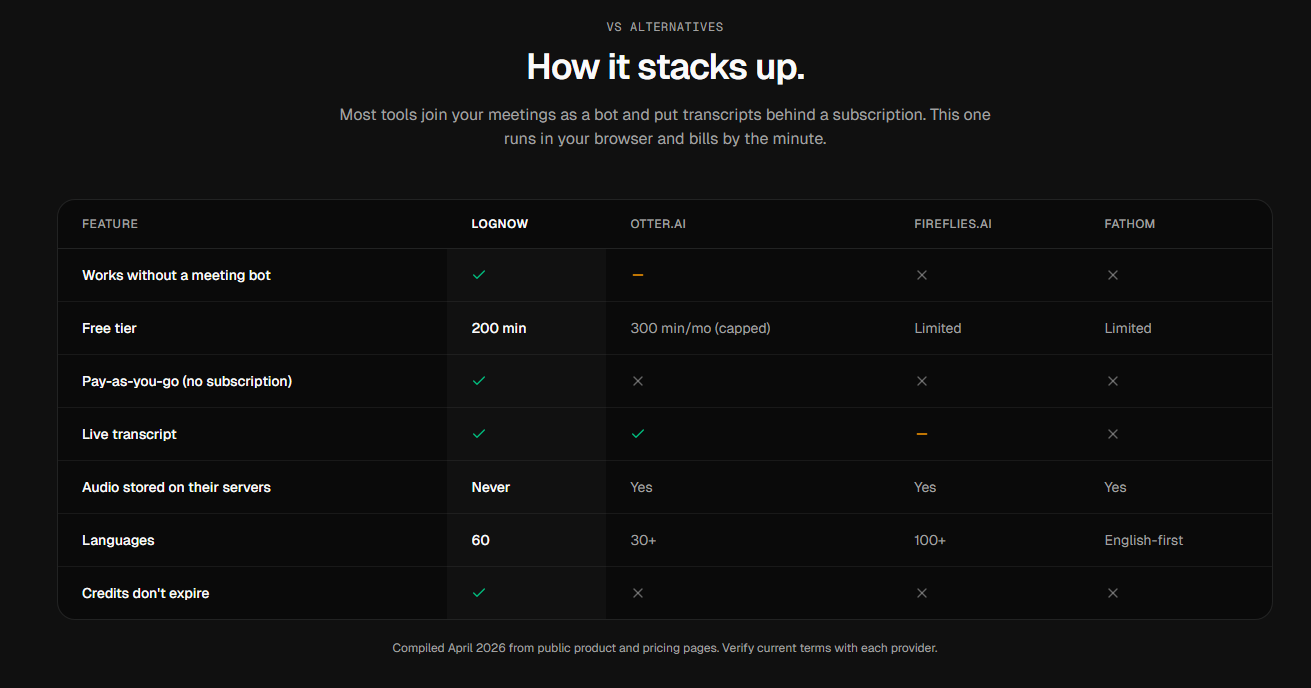Click the "Works without a meeting bot" label
The image size is (1311, 688).
pyautogui.click(x=176, y=275)
